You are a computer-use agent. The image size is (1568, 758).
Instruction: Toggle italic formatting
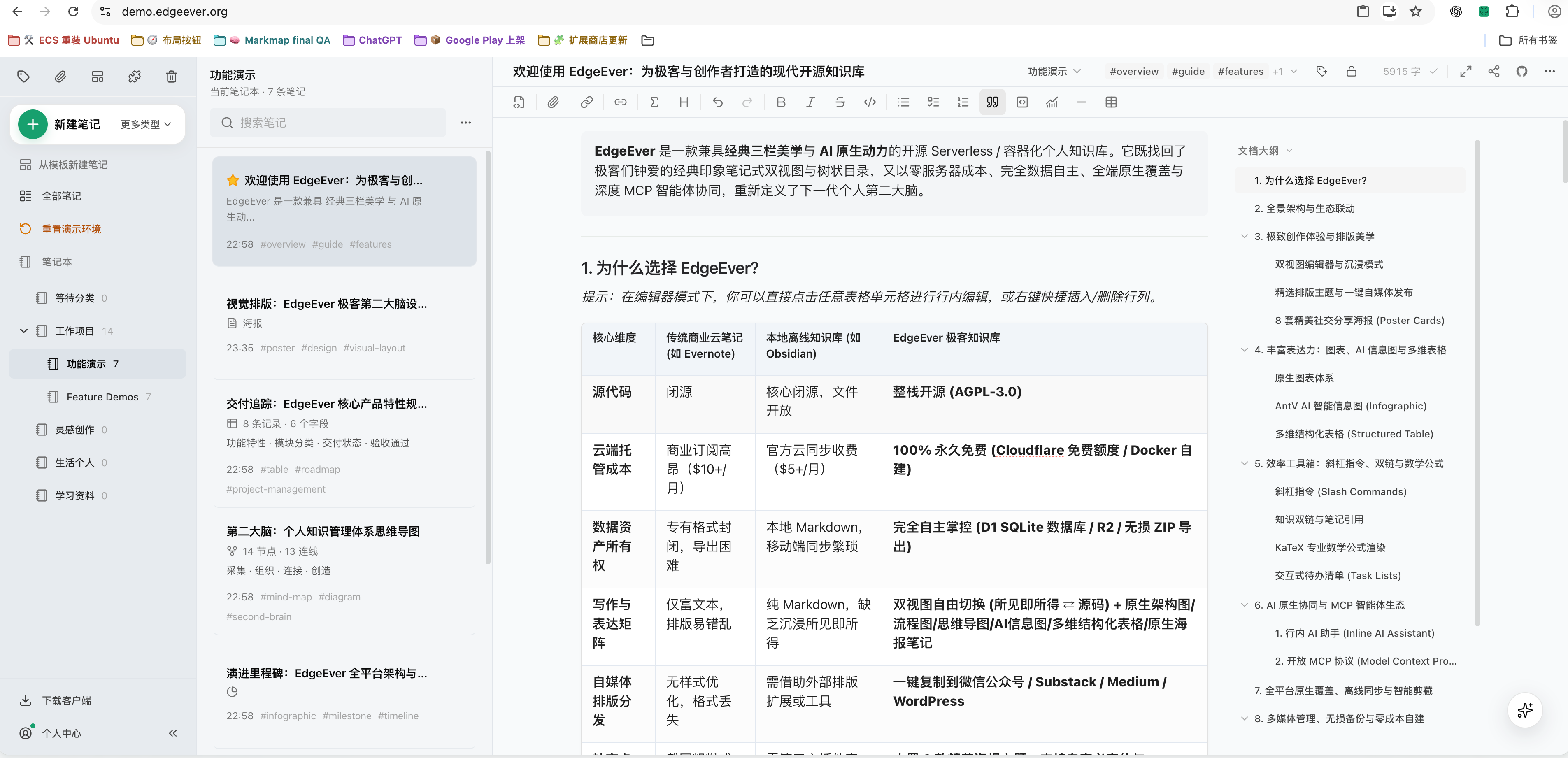(x=810, y=102)
